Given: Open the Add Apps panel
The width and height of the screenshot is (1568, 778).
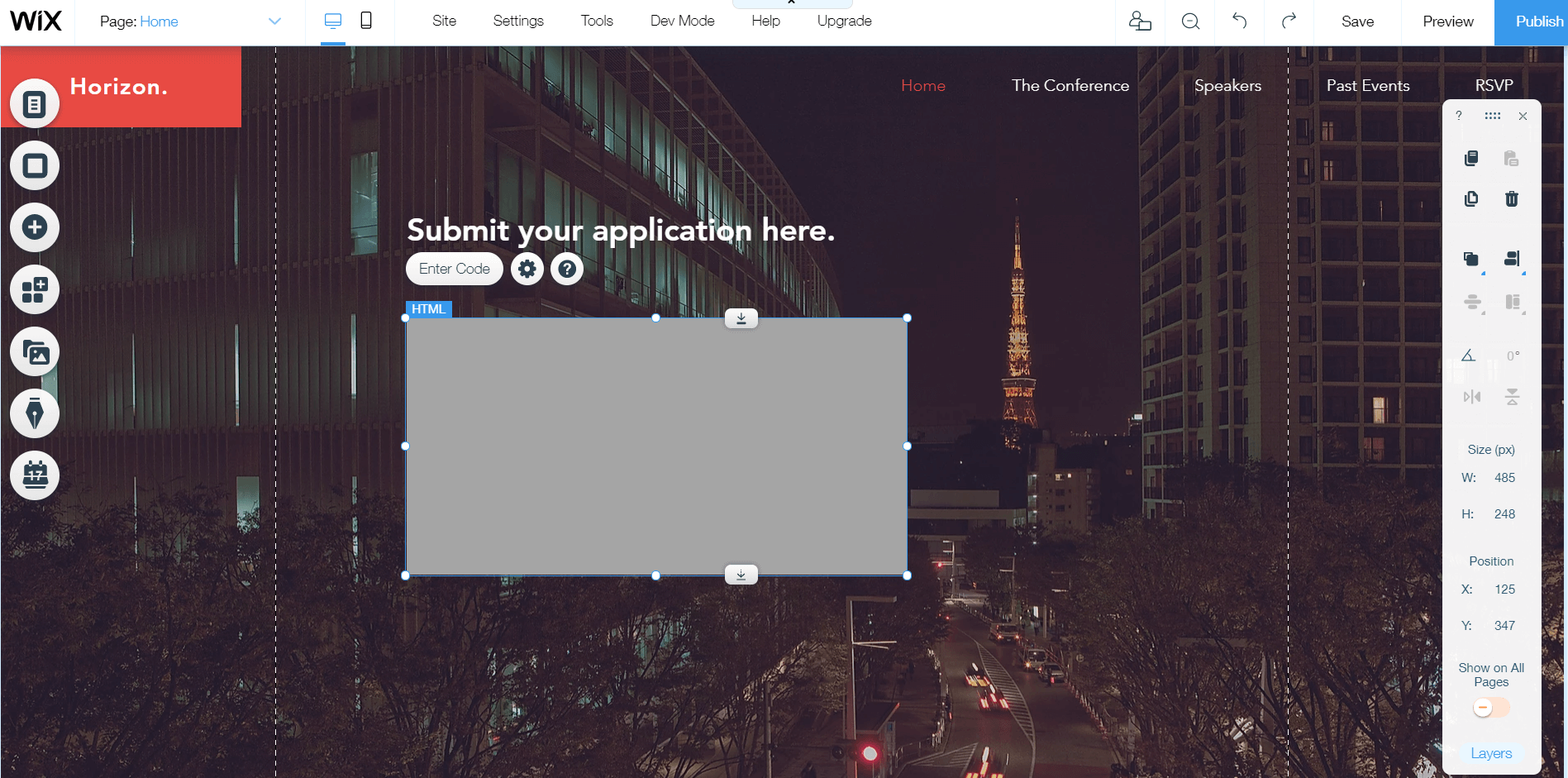Looking at the screenshot, I should click(x=34, y=289).
